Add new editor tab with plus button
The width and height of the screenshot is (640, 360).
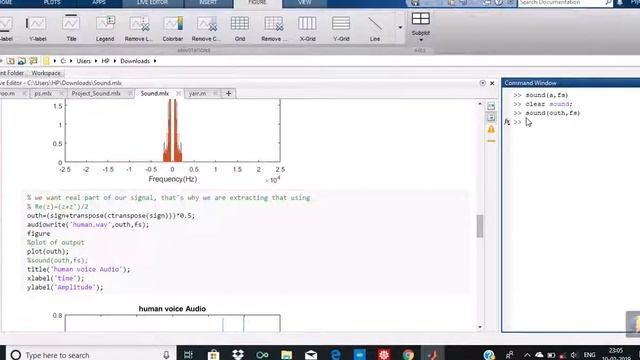[229, 93]
